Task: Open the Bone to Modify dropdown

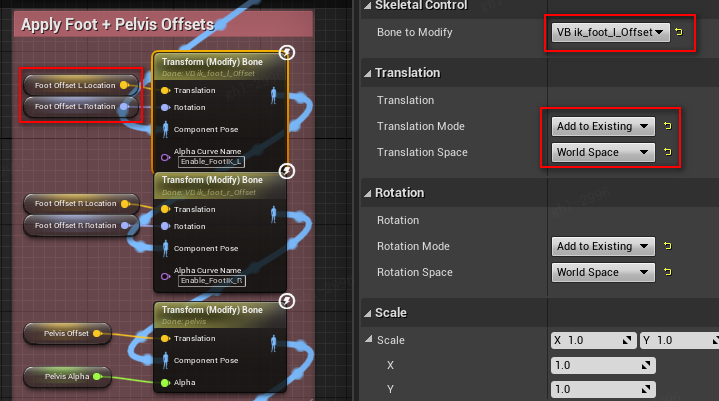Action: tap(609, 33)
